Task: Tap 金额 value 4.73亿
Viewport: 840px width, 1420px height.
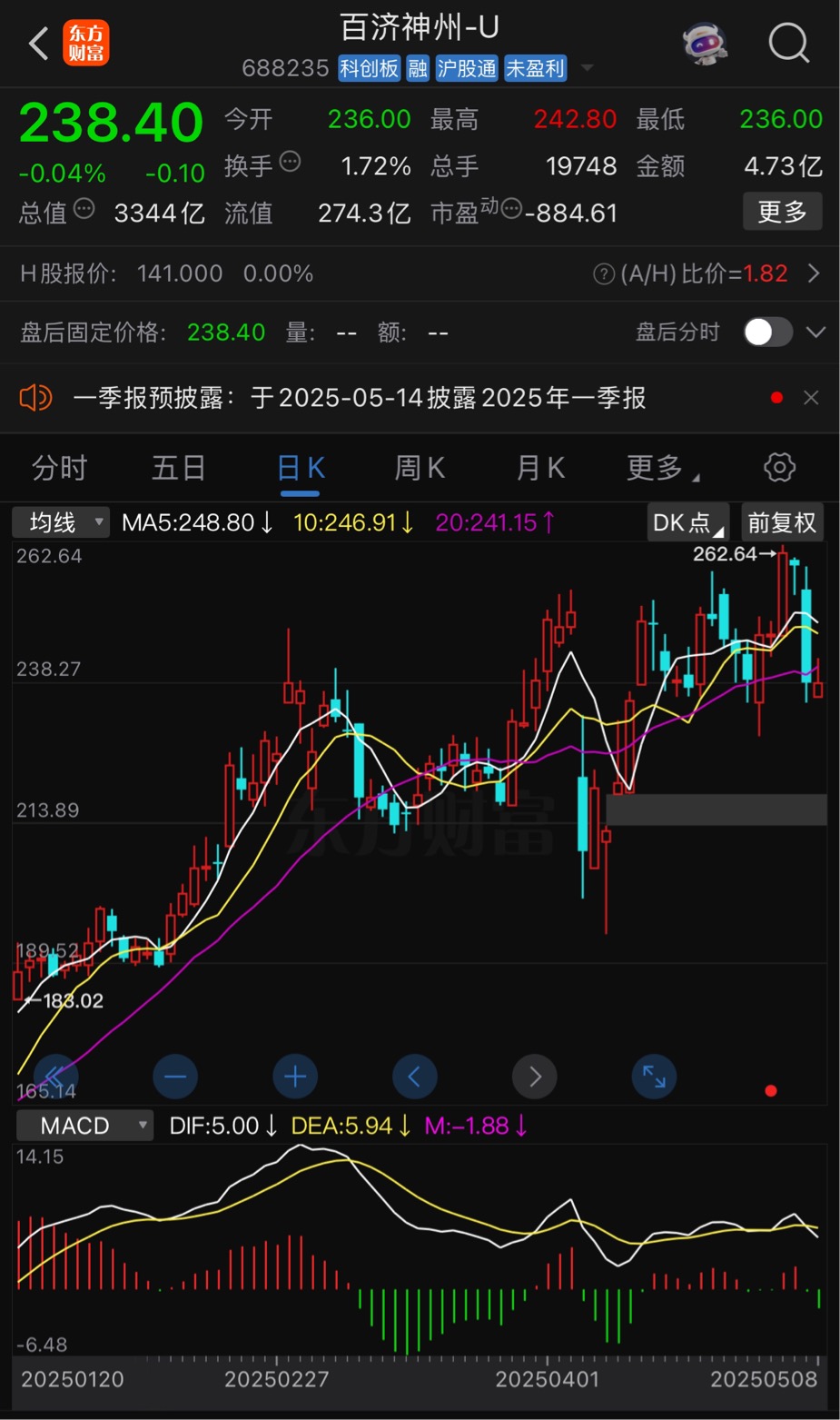Action: pyautogui.click(x=783, y=166)
